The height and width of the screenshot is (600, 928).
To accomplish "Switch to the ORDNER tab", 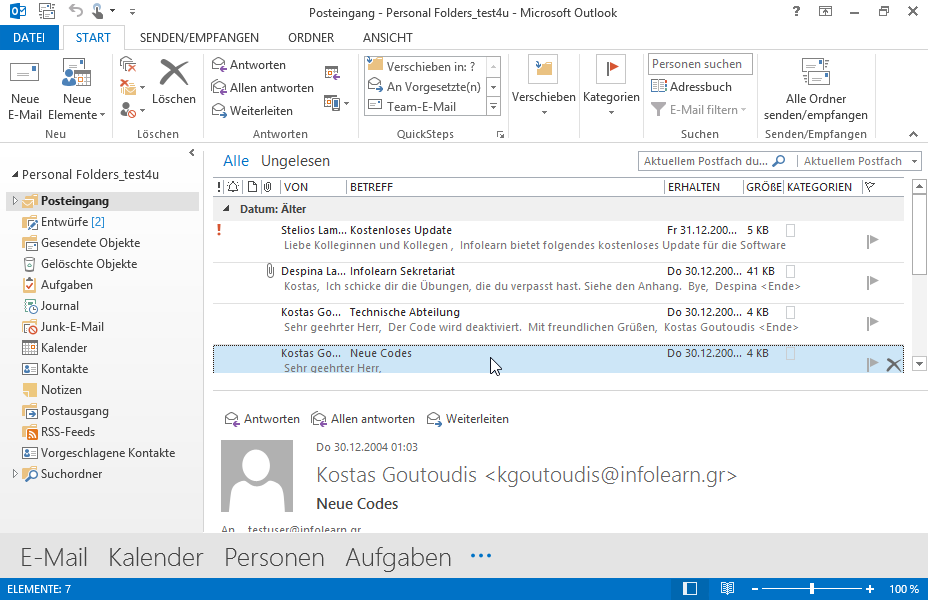I will [311, 37].
